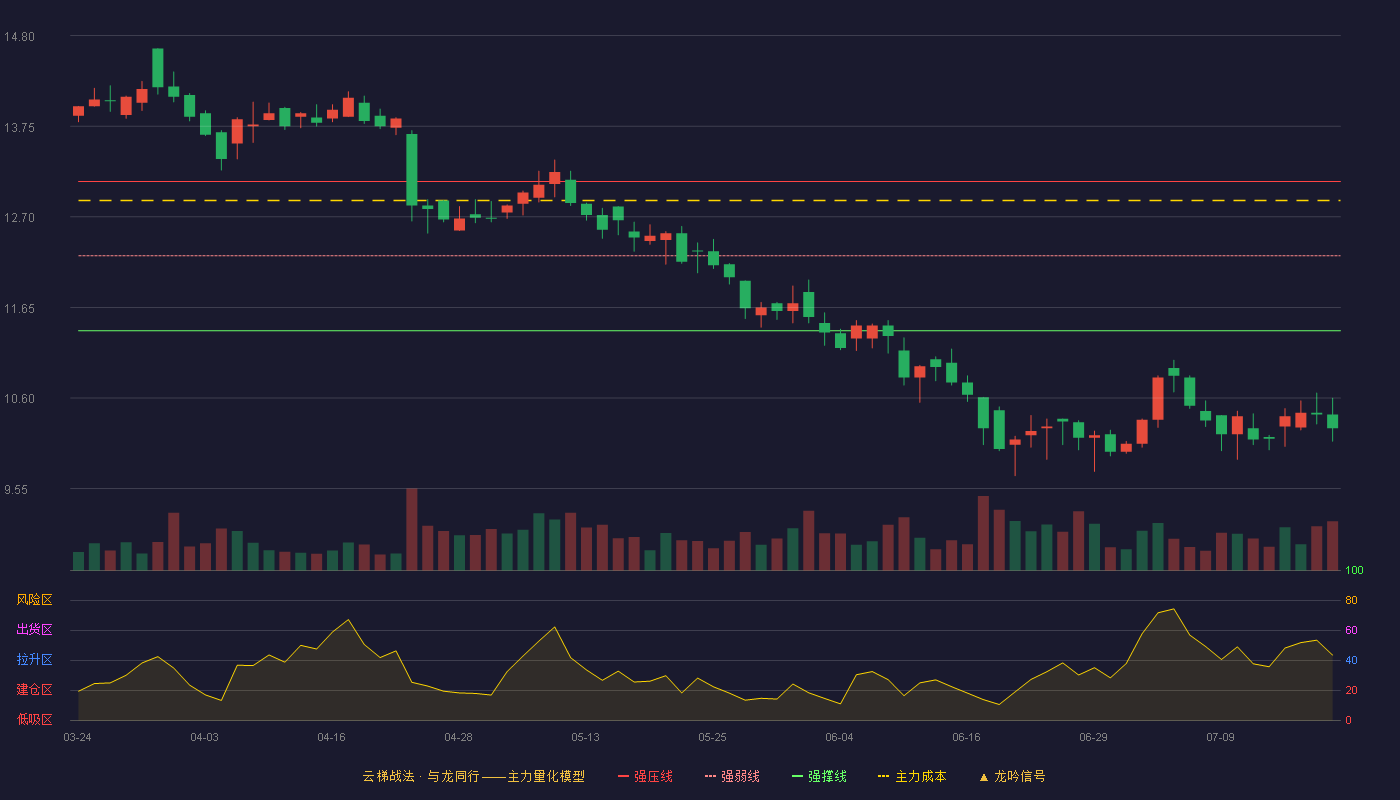Screen dimensions: 1400x800
Task: Click the yellow dashed 主力成本 line on chart
Action: [709, 201]
